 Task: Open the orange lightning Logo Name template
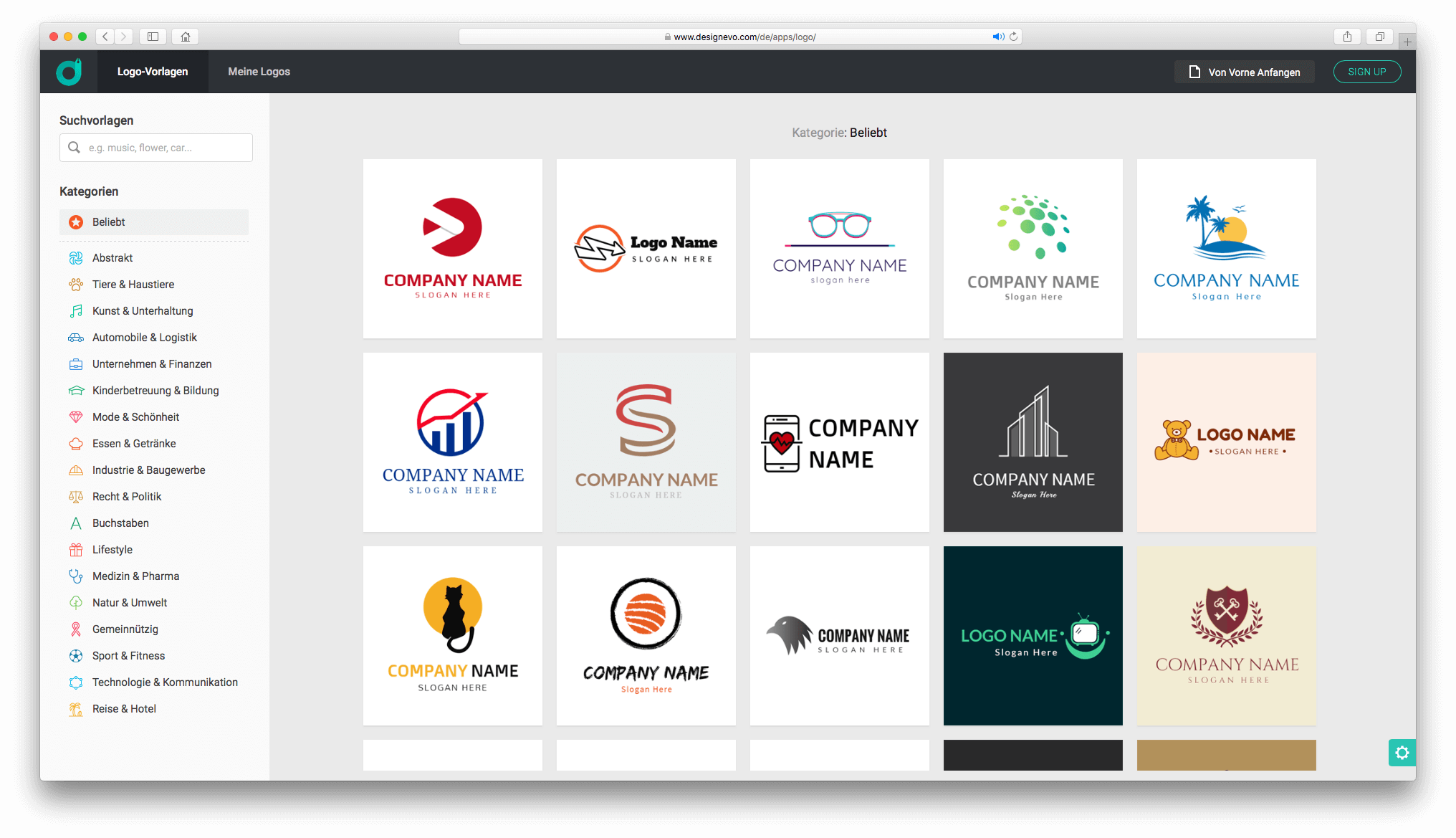tap(646, 249)
